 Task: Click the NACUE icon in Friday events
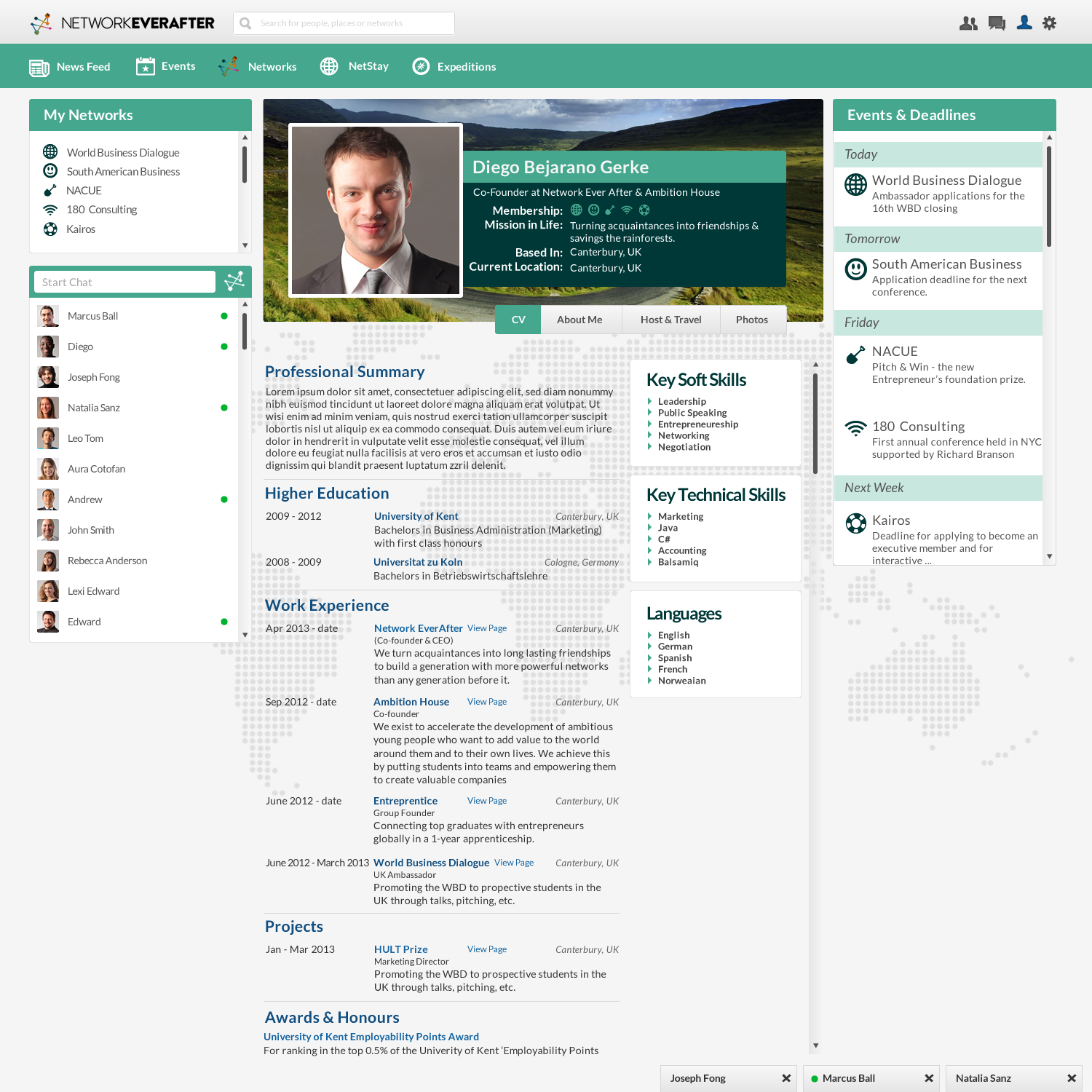(855, 355)
